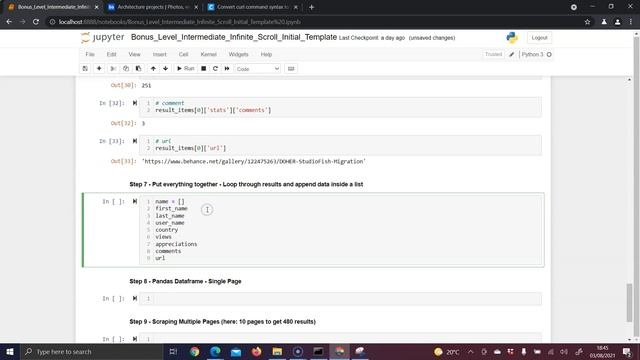Show hidden system tray icons chevron
640x360 pixels.
pos(471,351)
